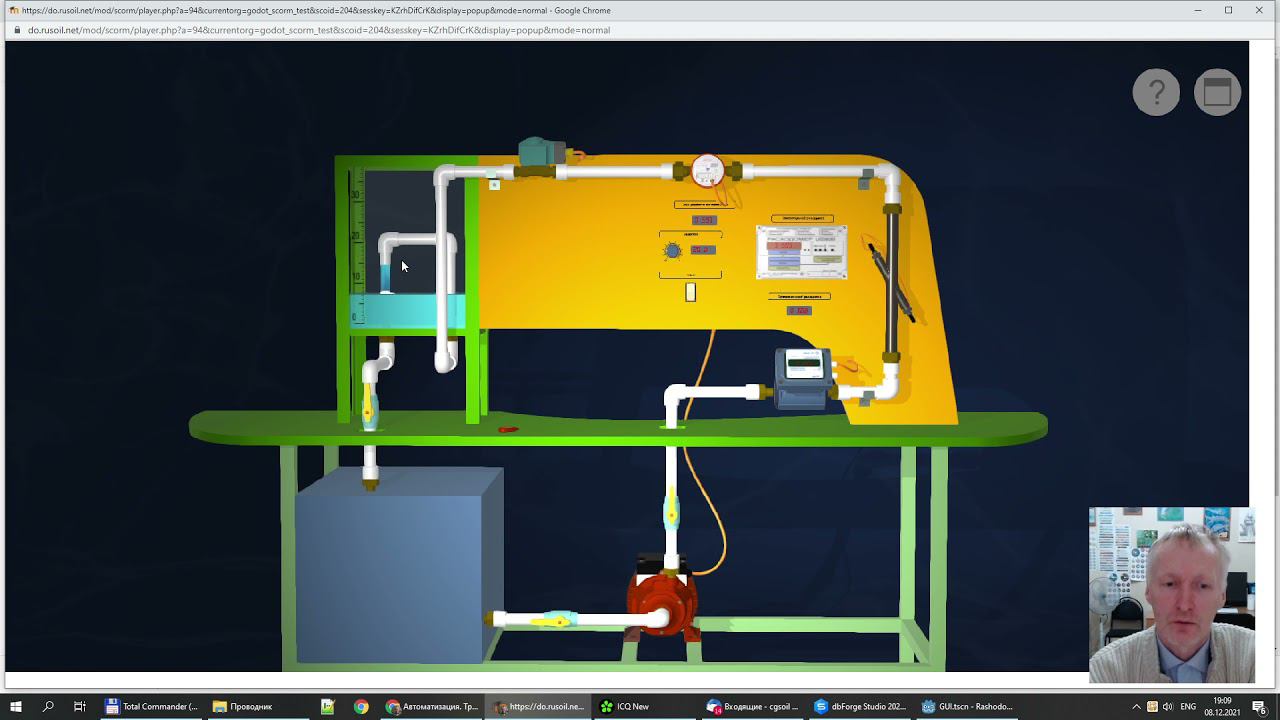Switch to the Входящие mail window
The width and height of the screenshot is (1280, 720).
click(752, 706)
